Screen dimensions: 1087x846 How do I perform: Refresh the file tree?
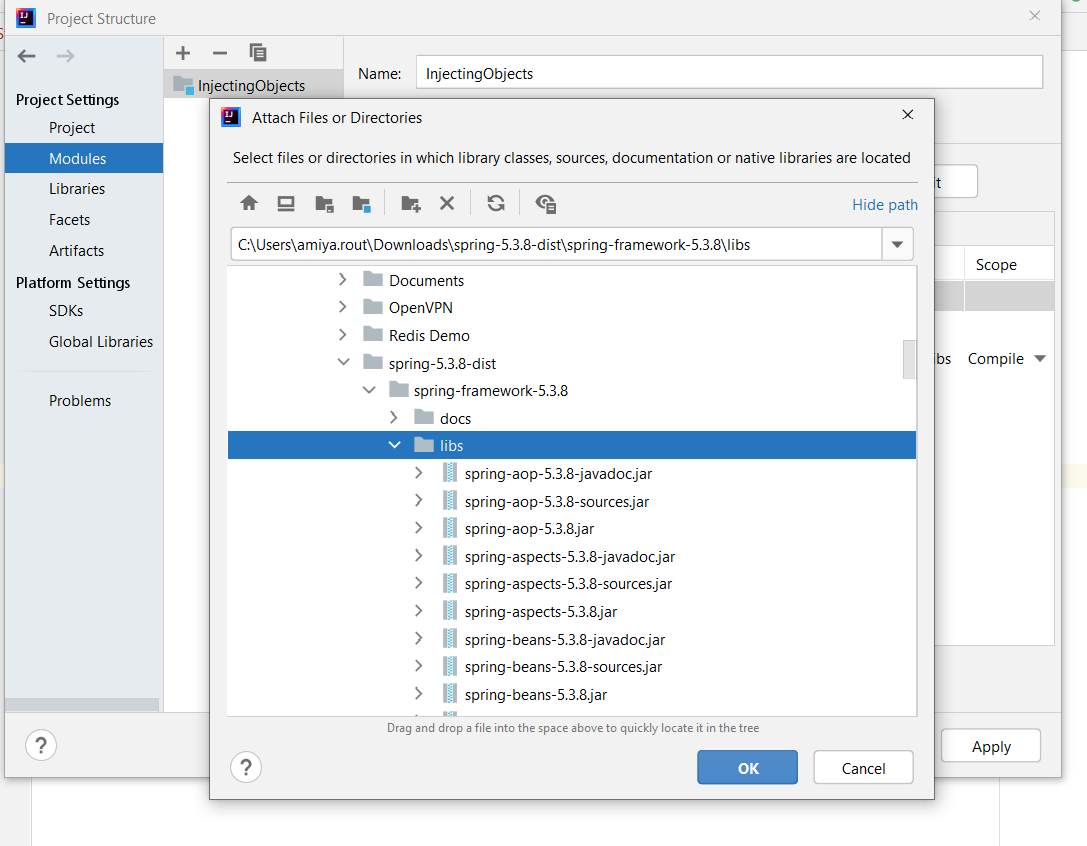click(496, 203)
